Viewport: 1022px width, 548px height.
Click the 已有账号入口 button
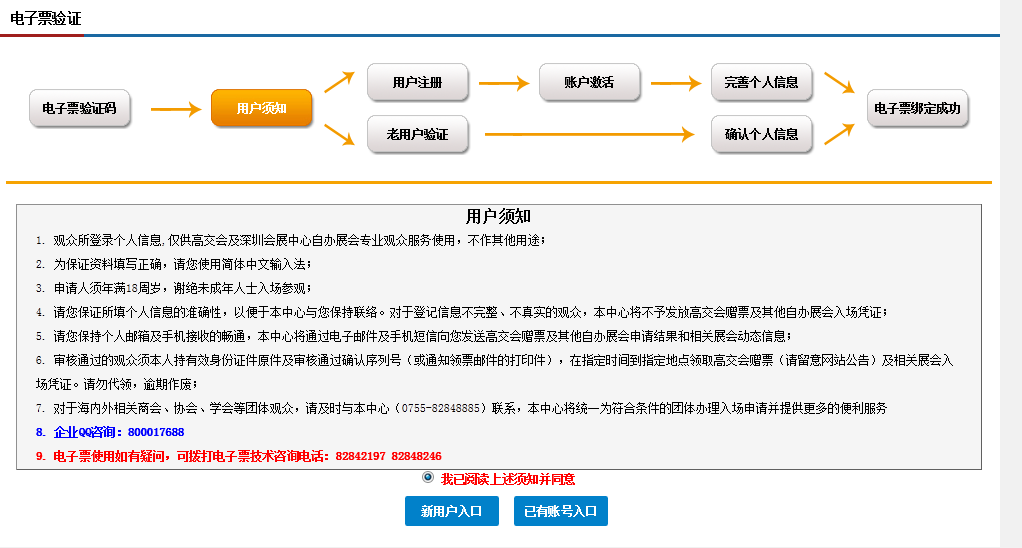561,512
